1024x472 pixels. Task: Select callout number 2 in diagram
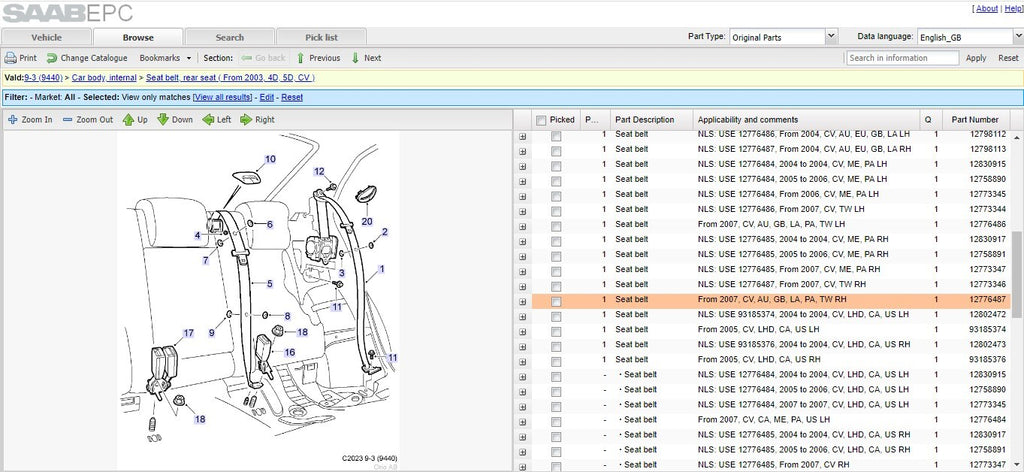point(385,231)
